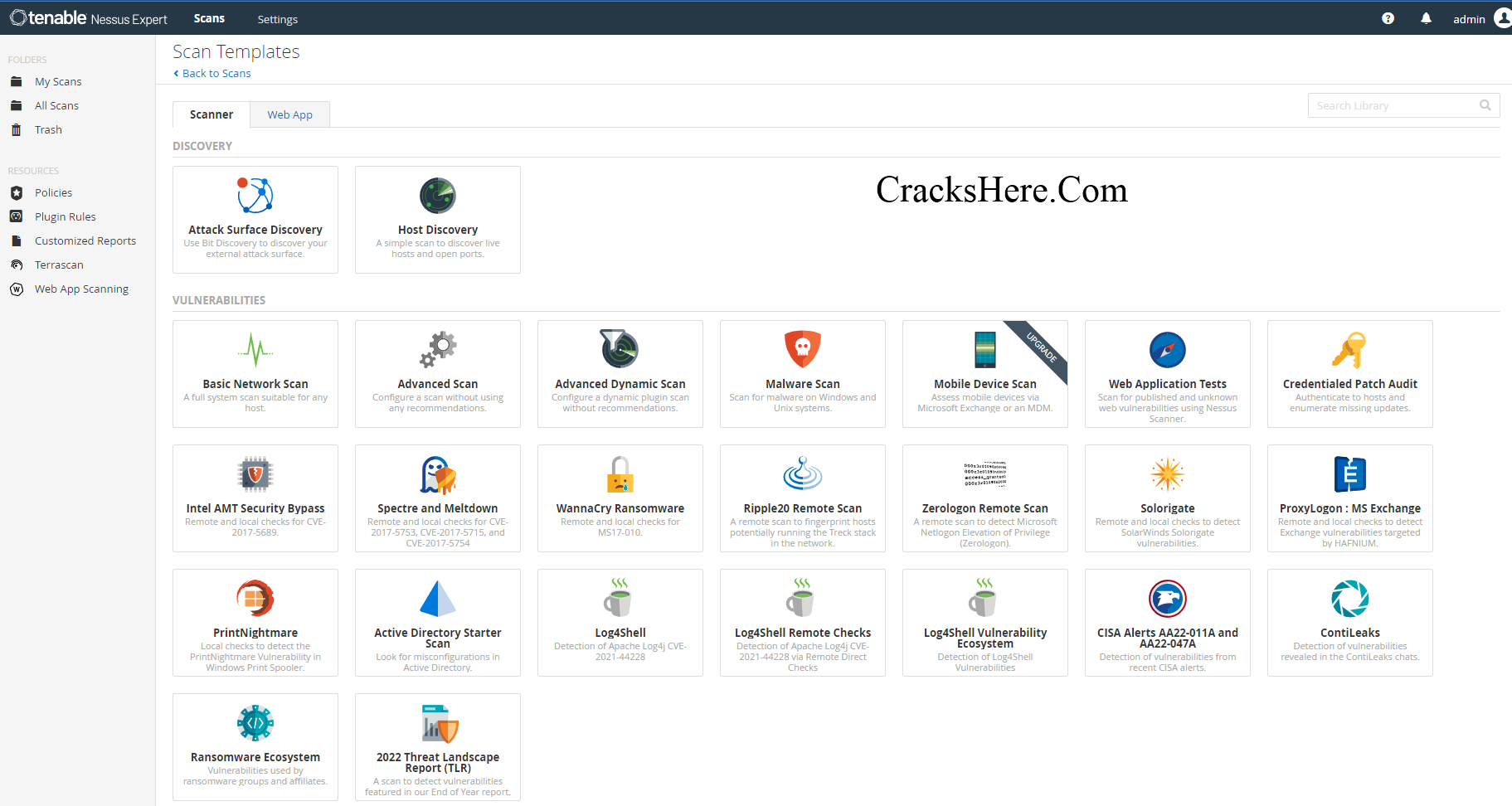Screen dimensions: 1512x806
Task: Click the PrintNightmare description text
Action: [x=255, y=657]
